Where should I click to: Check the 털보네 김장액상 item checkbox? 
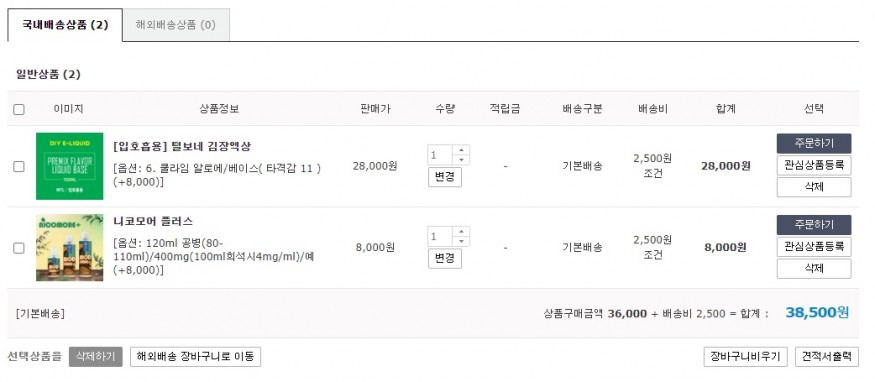click(x=19, y=166)
